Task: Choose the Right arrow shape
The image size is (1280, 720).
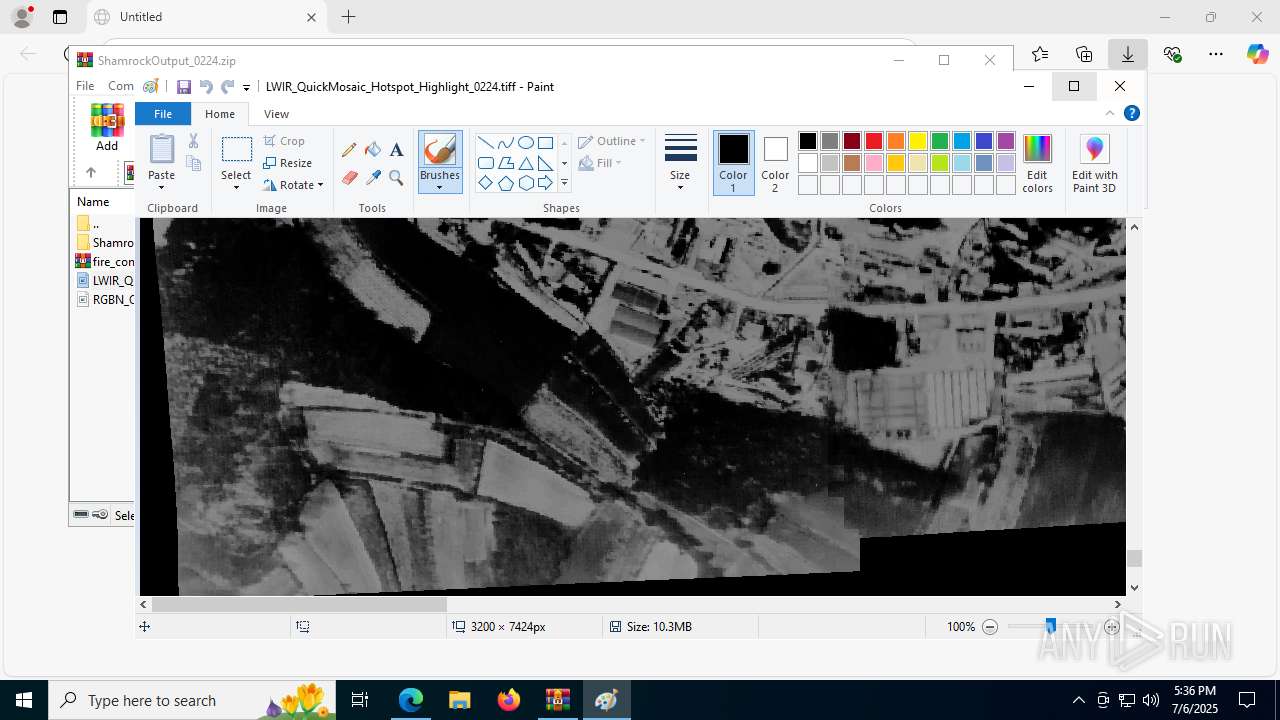Action: [x=545, y=183]
